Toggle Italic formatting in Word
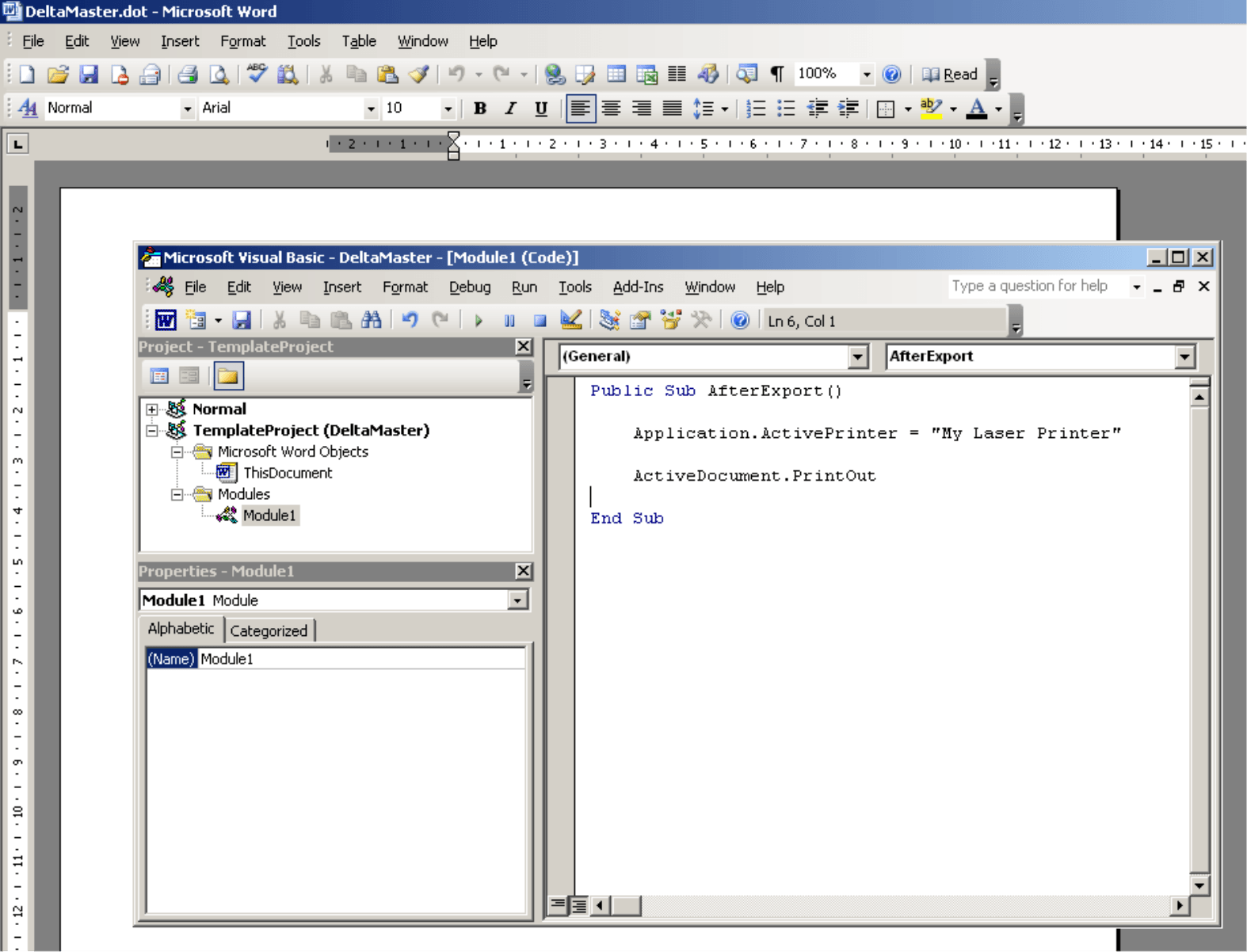 [510, 109]
